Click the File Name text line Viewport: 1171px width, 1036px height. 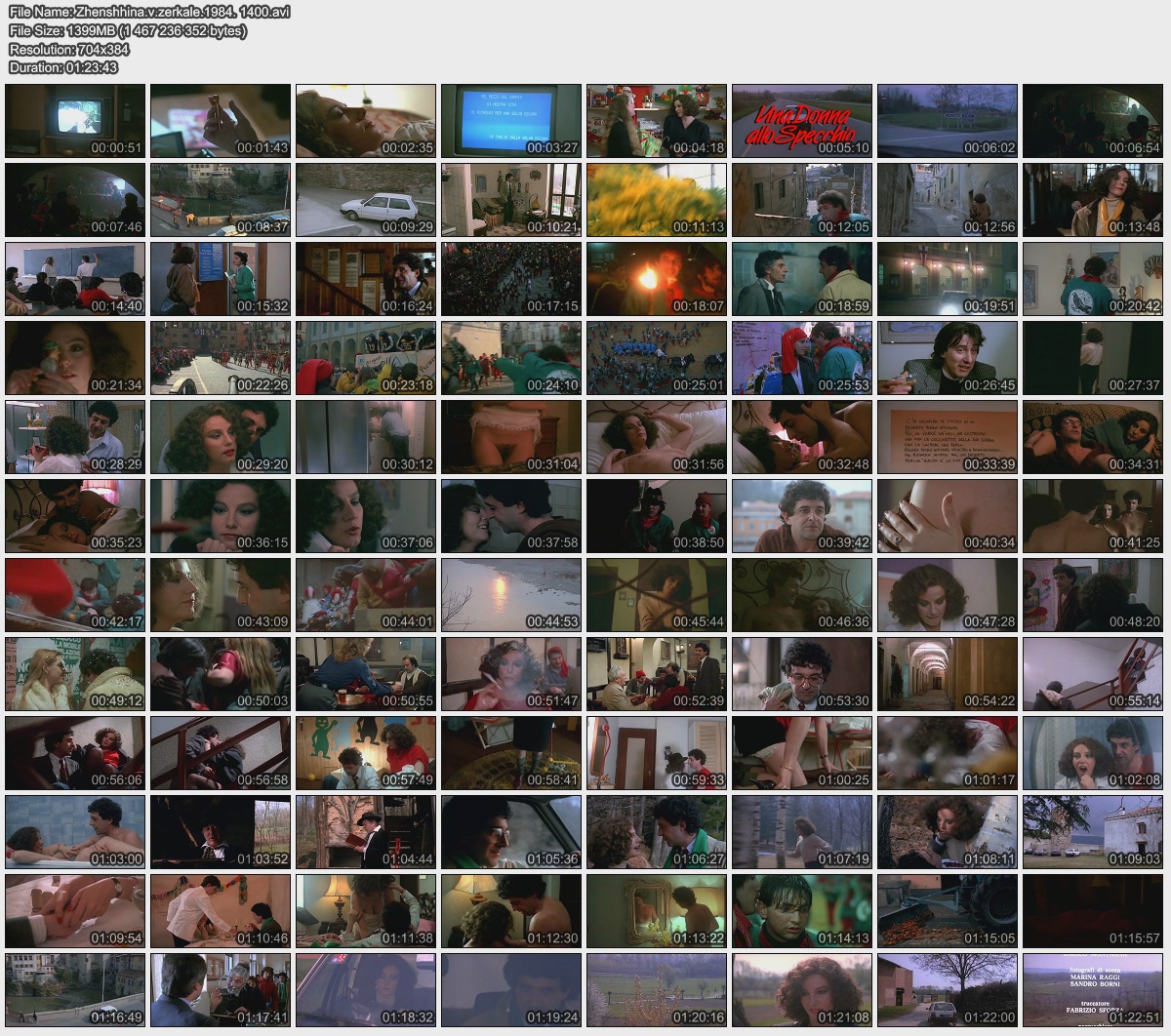[149, 12]
